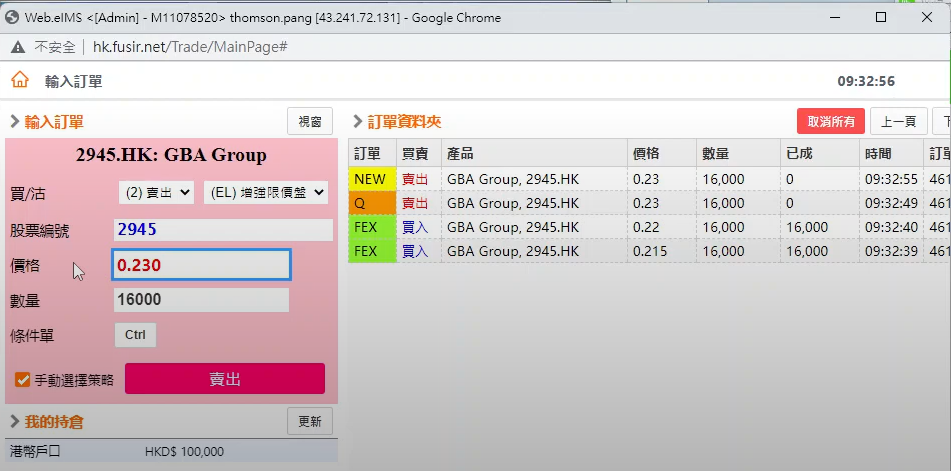Collapse the 我的持倉 section chevron
951x471 pixels.
(x=15, y=421)
